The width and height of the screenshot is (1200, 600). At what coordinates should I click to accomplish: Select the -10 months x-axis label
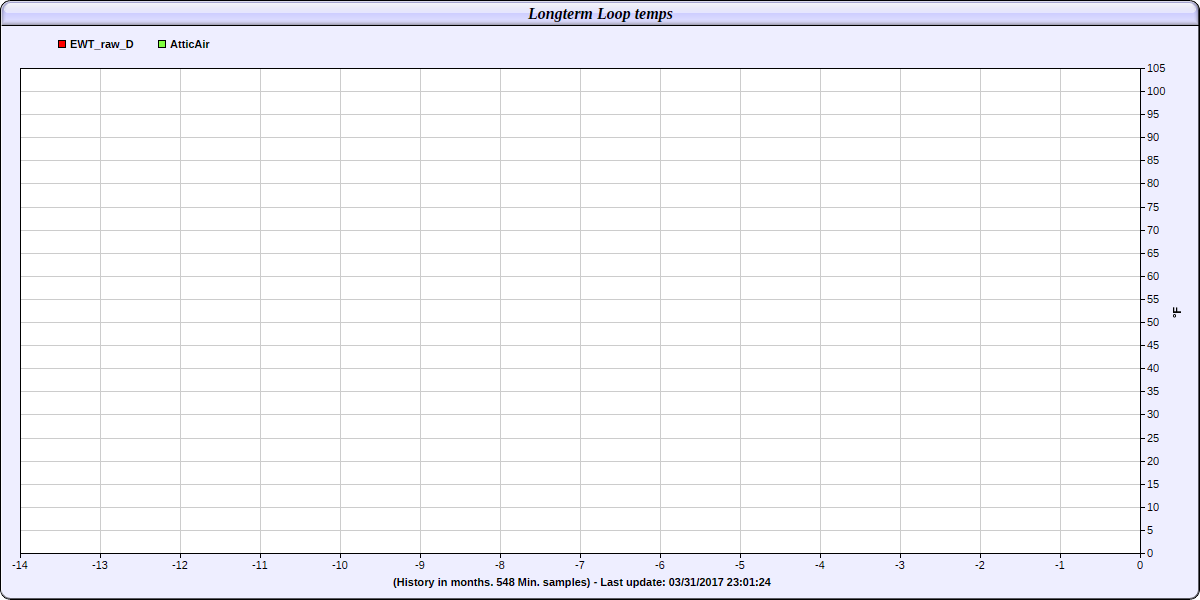(340, 565)
